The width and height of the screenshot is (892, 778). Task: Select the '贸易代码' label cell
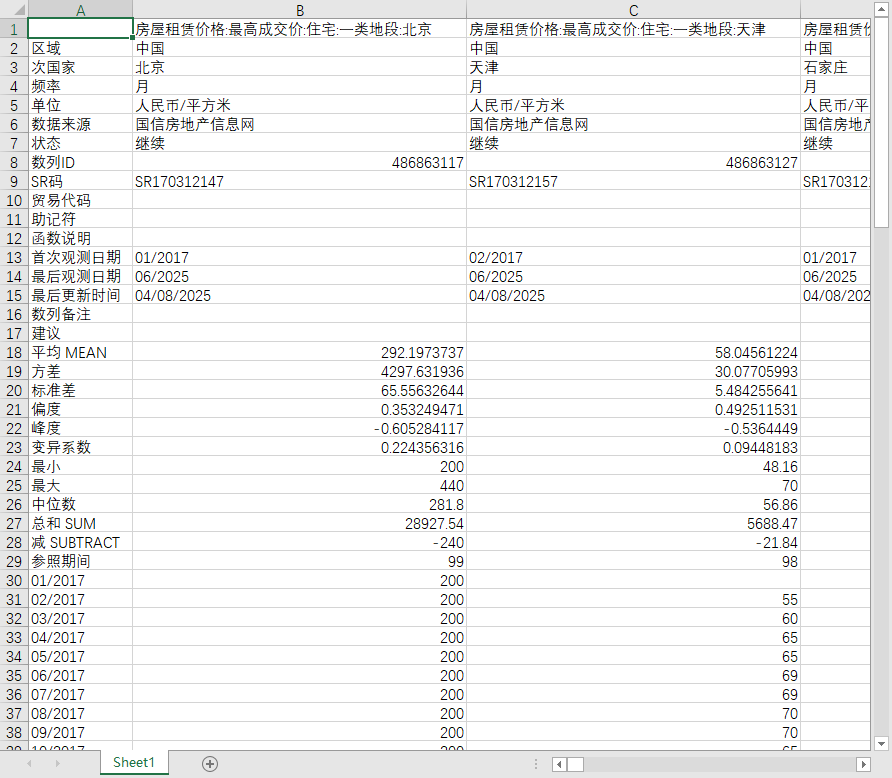tap(80, 200)
